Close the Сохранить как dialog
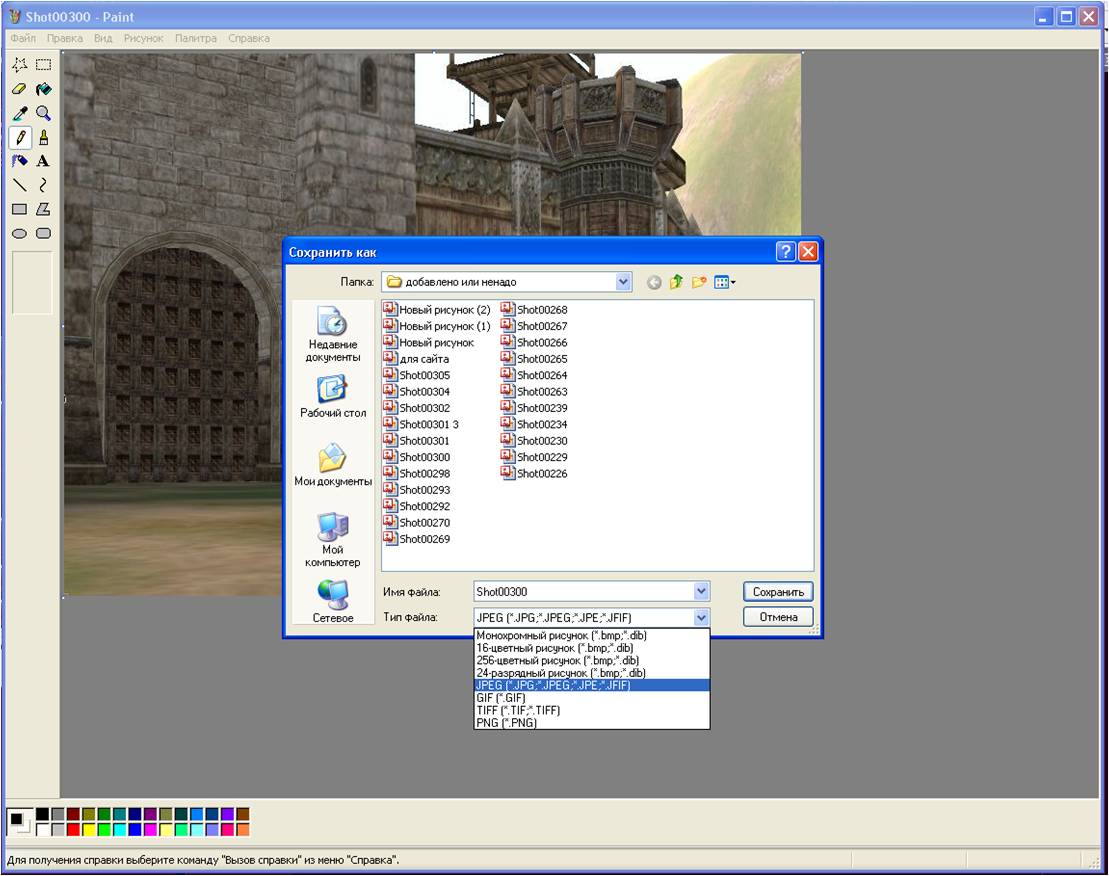Viewport: 1109px width, 876px height. (x=808, y=252)
